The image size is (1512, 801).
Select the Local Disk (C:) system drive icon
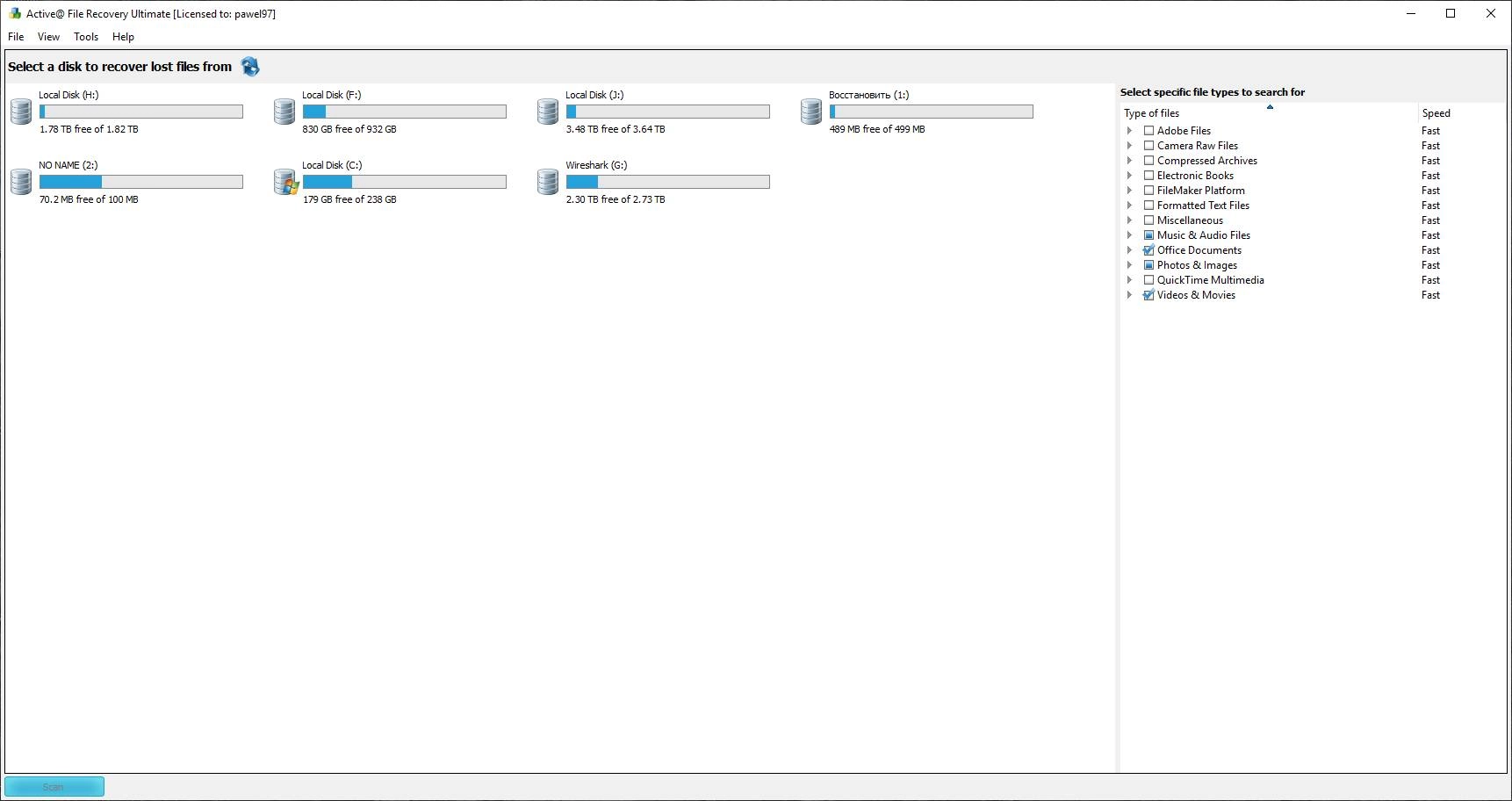[285, 182]
